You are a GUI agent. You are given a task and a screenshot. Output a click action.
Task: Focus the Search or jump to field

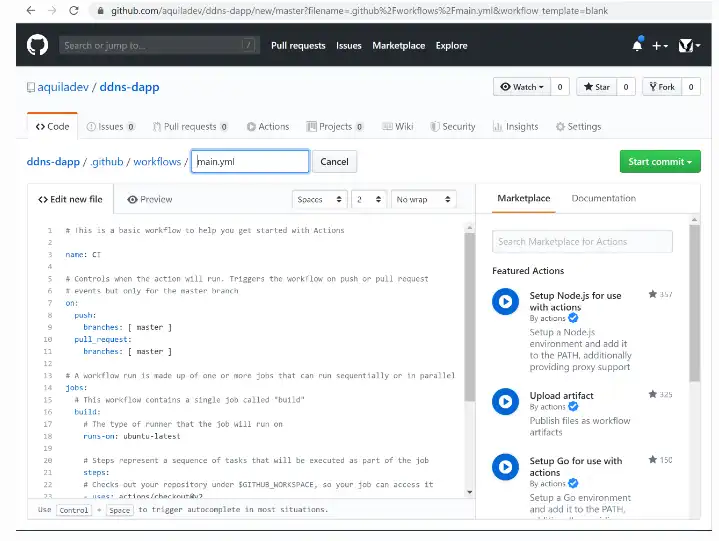[x=159, y=45]
